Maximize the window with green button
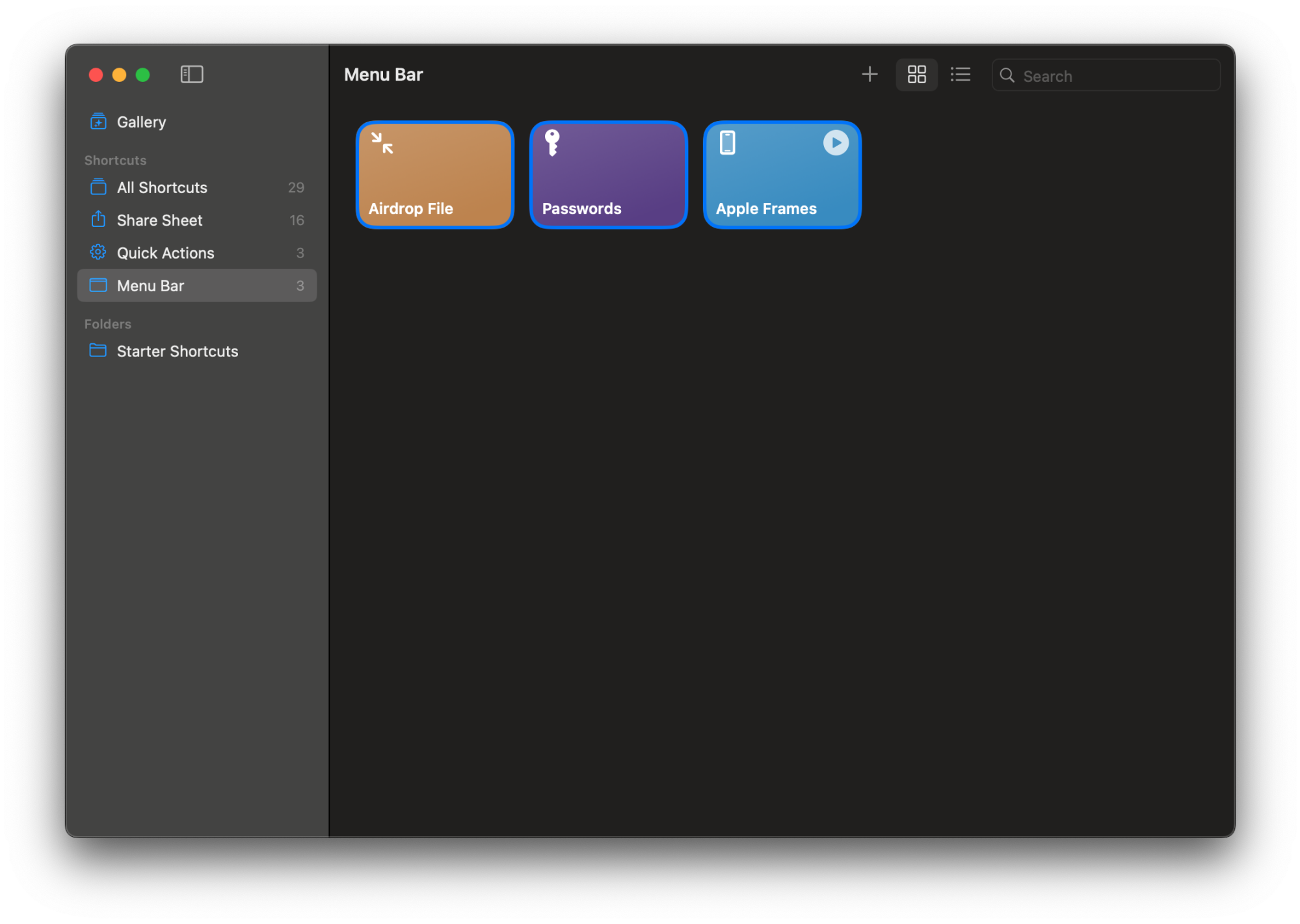Image resolution: width=1300 pixels, height=924 pixels. [142, 75]
